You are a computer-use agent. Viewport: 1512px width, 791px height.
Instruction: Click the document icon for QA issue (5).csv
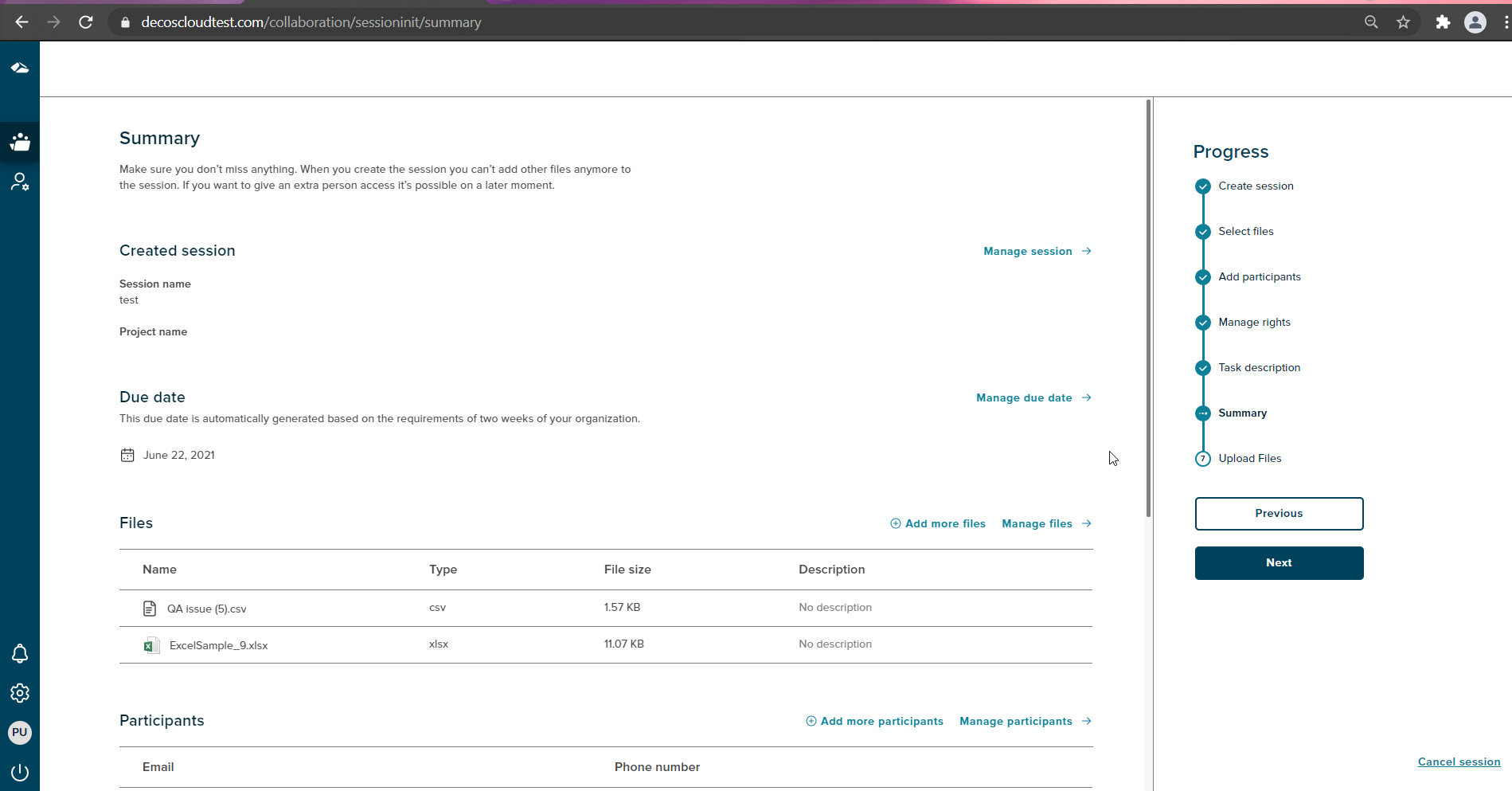pyautogui.click(x=150, y=609)
